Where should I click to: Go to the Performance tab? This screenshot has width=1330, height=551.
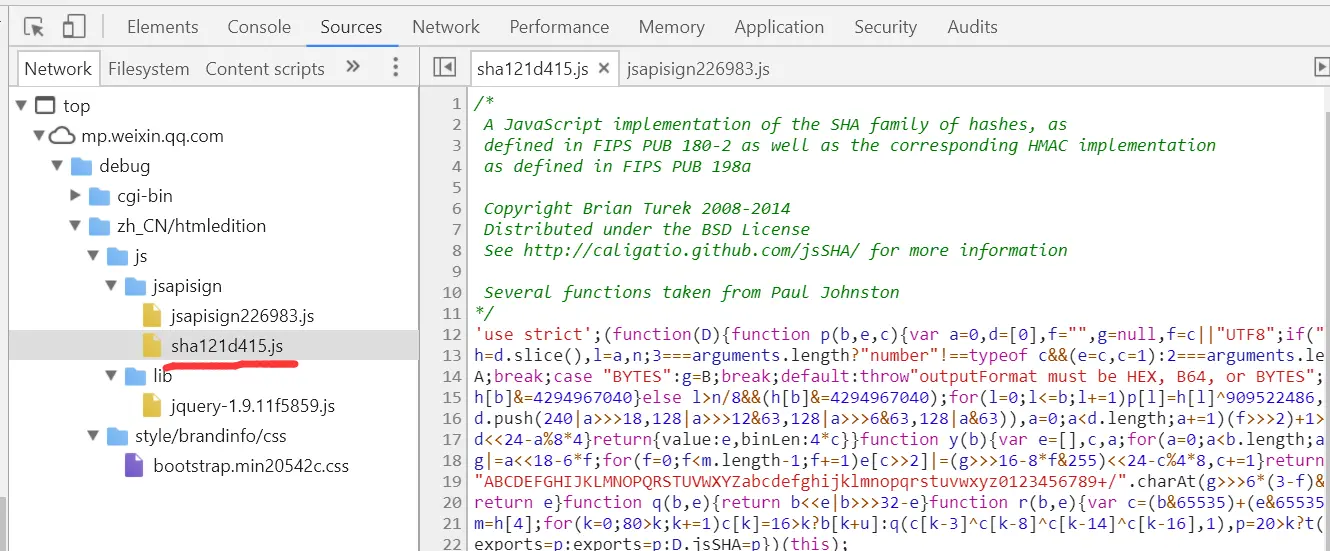click(x=559, y=27)
